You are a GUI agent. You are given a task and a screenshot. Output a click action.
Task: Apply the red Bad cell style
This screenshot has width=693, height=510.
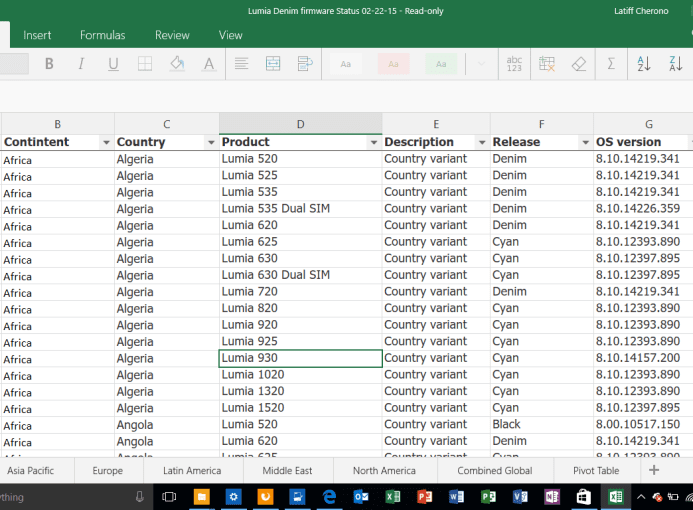click(393, 64)
